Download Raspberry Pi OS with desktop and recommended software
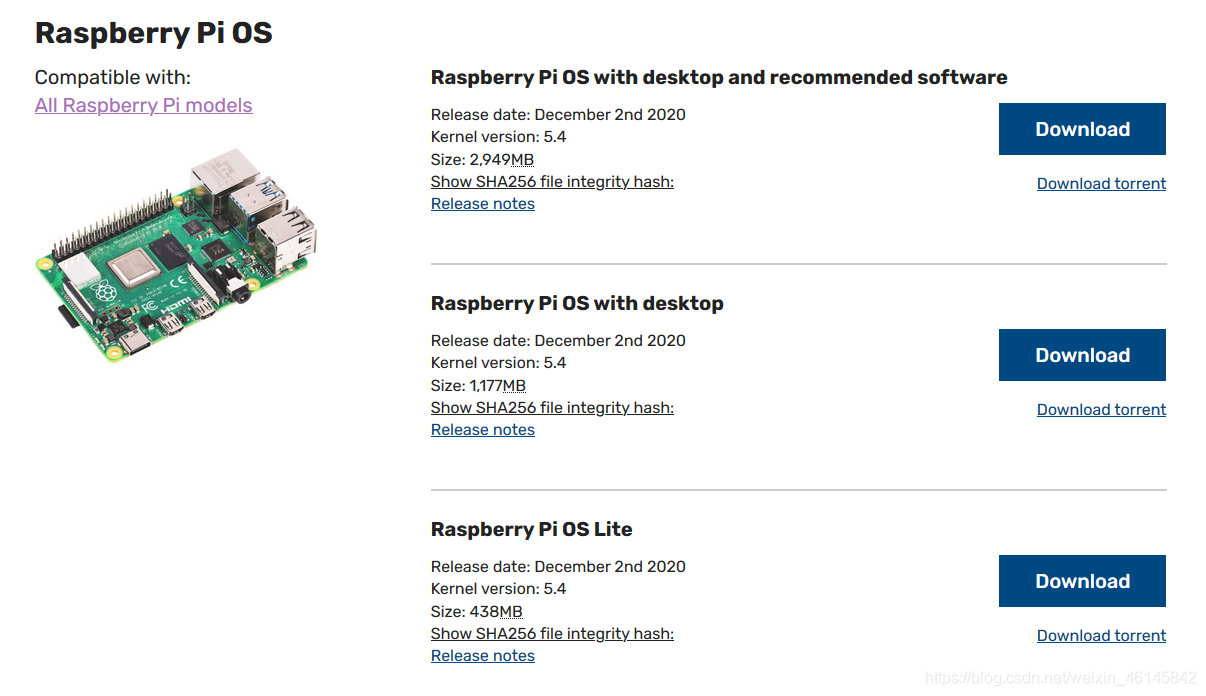The width and height of the screenshot is (1206, 696). point(1082,129)
